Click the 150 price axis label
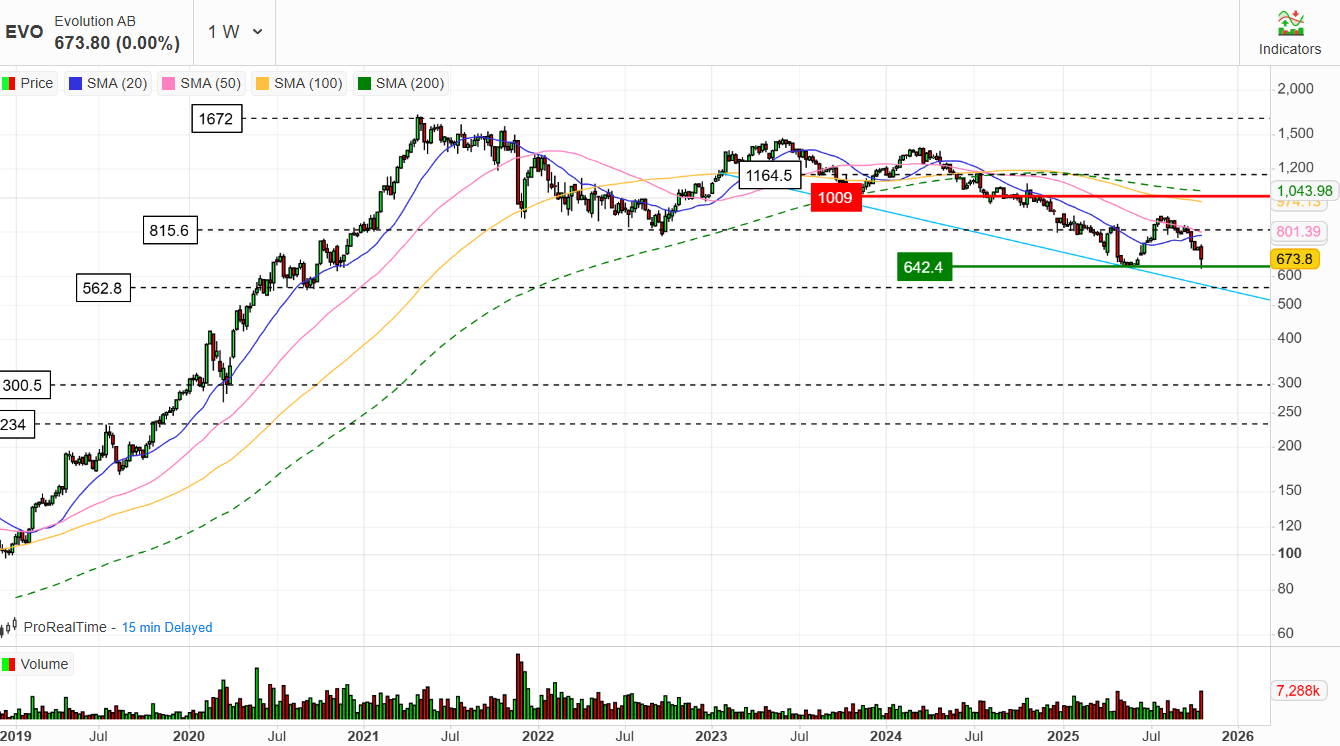This screenshot has width=1340, height=746. point(1289,490)
